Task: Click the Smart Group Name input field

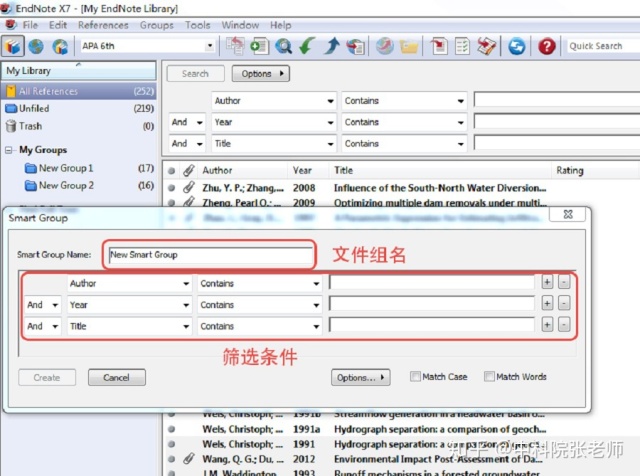Action: pyautogui.click(x=210, y=255)
